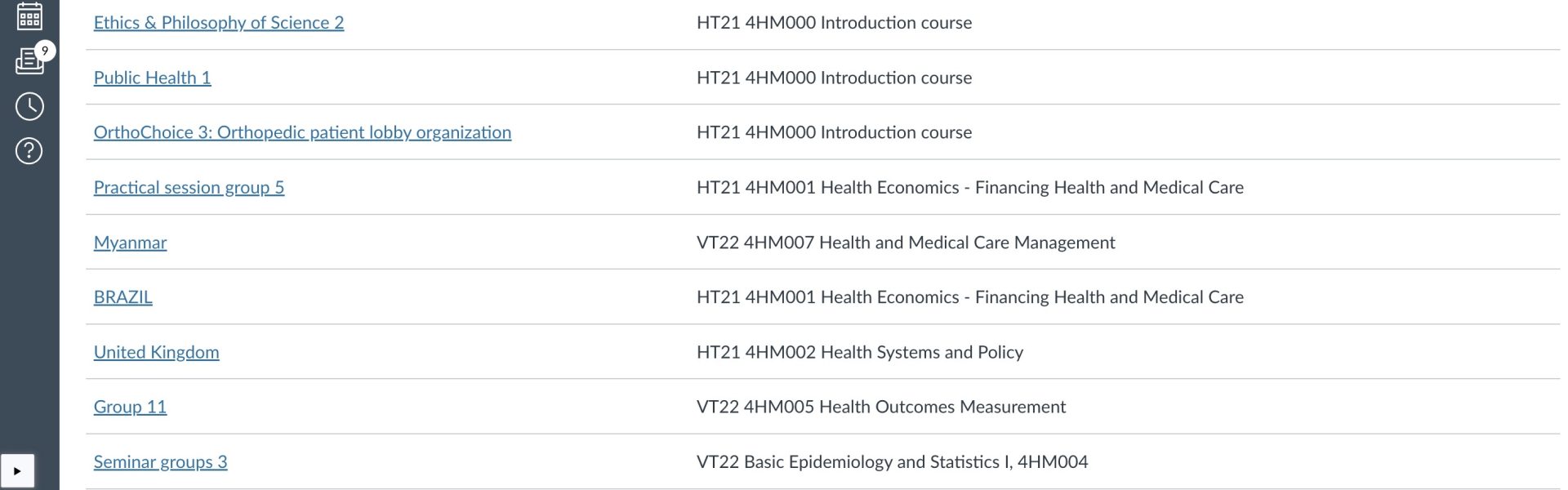Screen dimensions: 1568x490
Task: Open the Inbox icon with 9 badge
Action: [x=31, y=60]
